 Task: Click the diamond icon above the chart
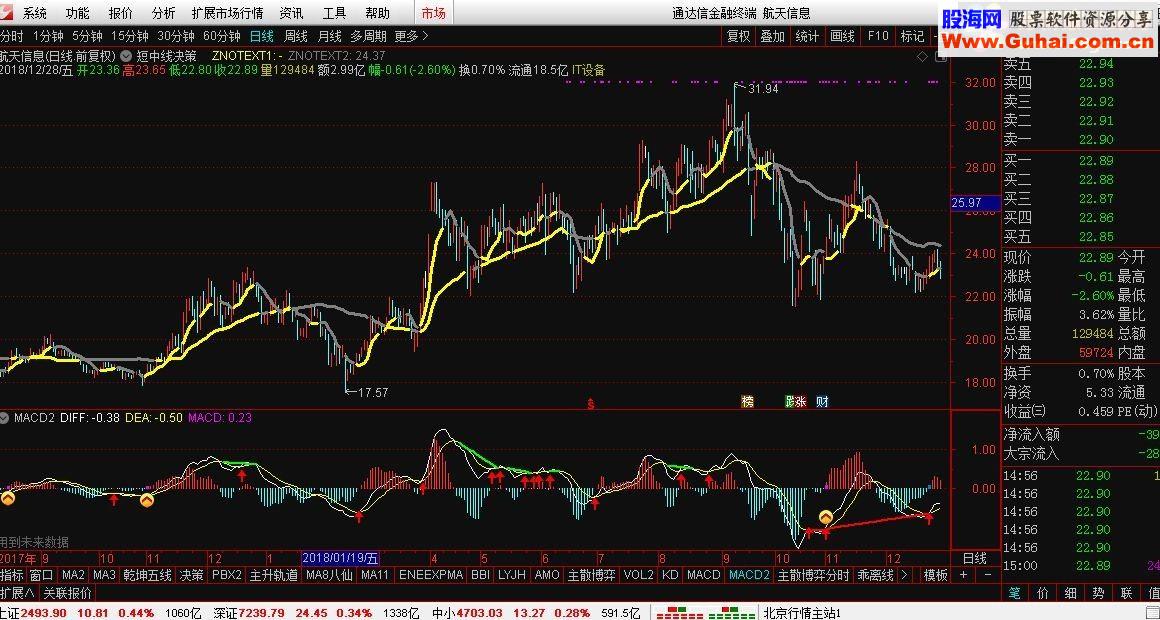click(x=922, y=56)
